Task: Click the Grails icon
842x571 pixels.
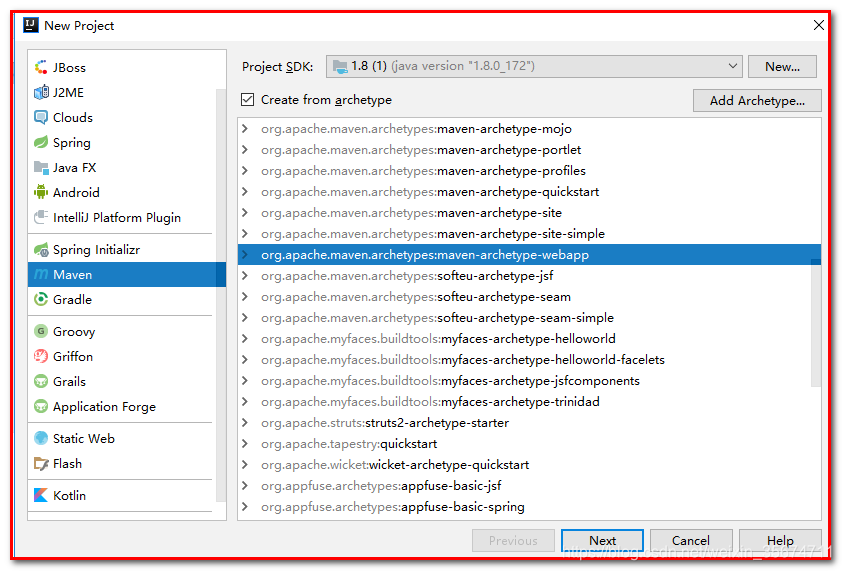Action: tap(41, 381)
